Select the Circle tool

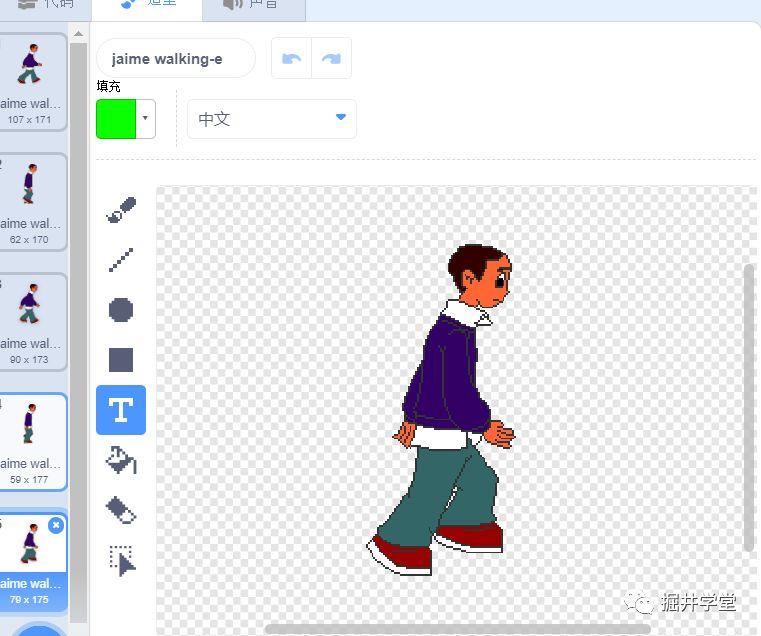point(121,310)
